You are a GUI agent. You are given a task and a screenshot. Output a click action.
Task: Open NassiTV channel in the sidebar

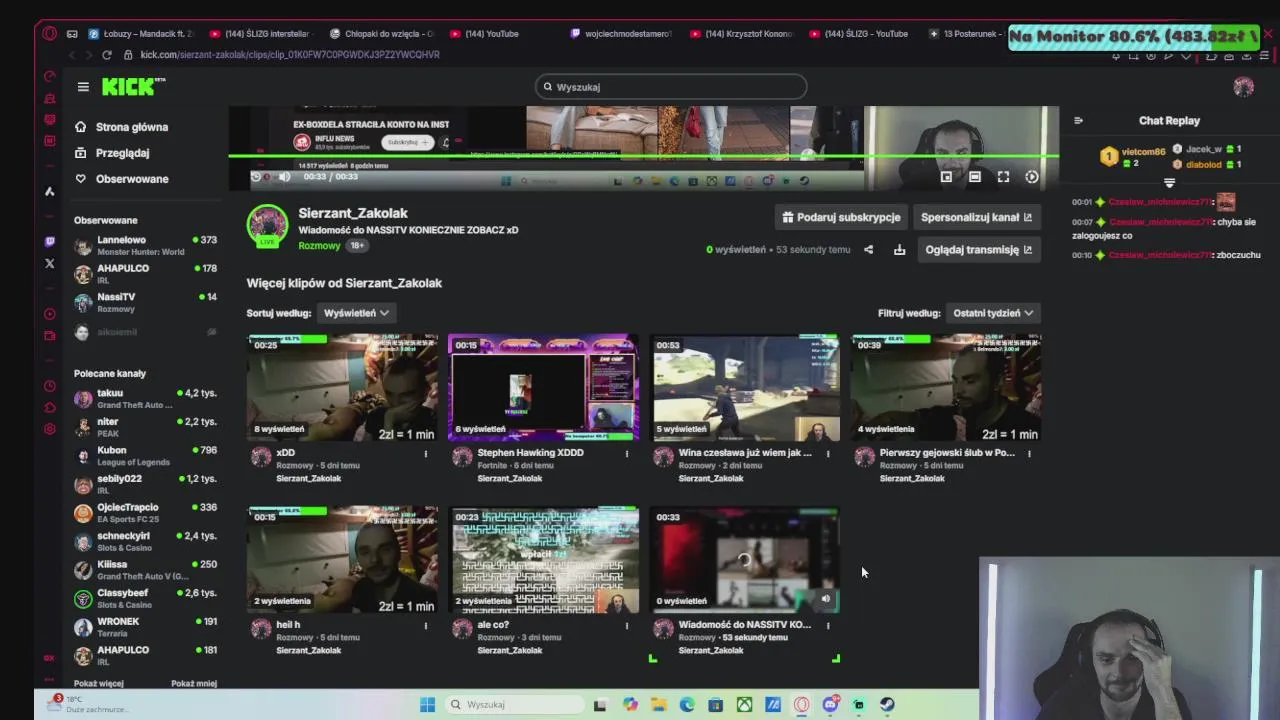point(146,302)
